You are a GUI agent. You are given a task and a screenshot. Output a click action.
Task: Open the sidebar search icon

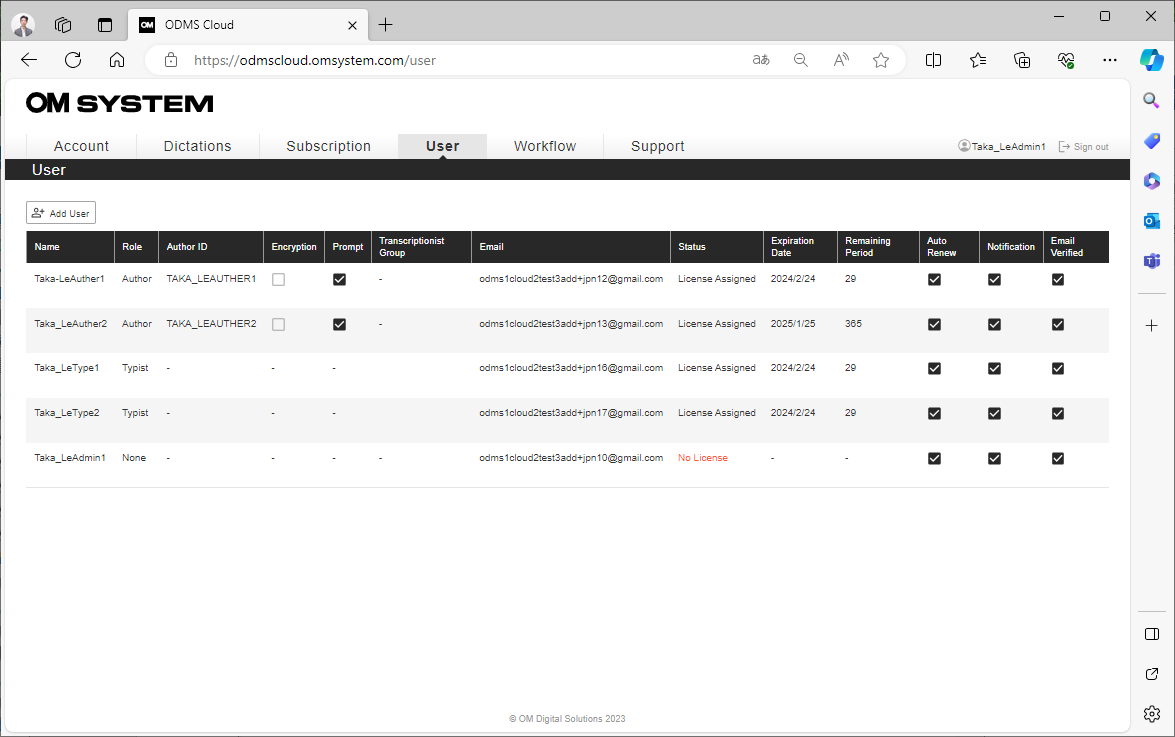(1151, 100)
